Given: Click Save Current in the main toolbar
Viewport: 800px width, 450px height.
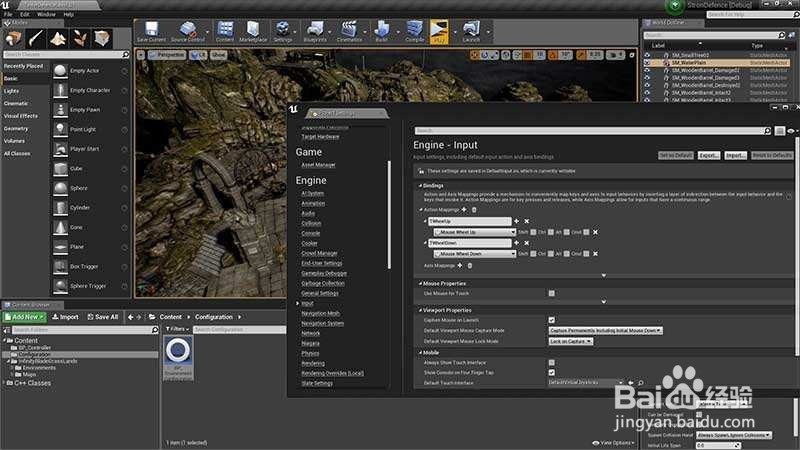Looking at the screenshot, I should click(151, 32).
